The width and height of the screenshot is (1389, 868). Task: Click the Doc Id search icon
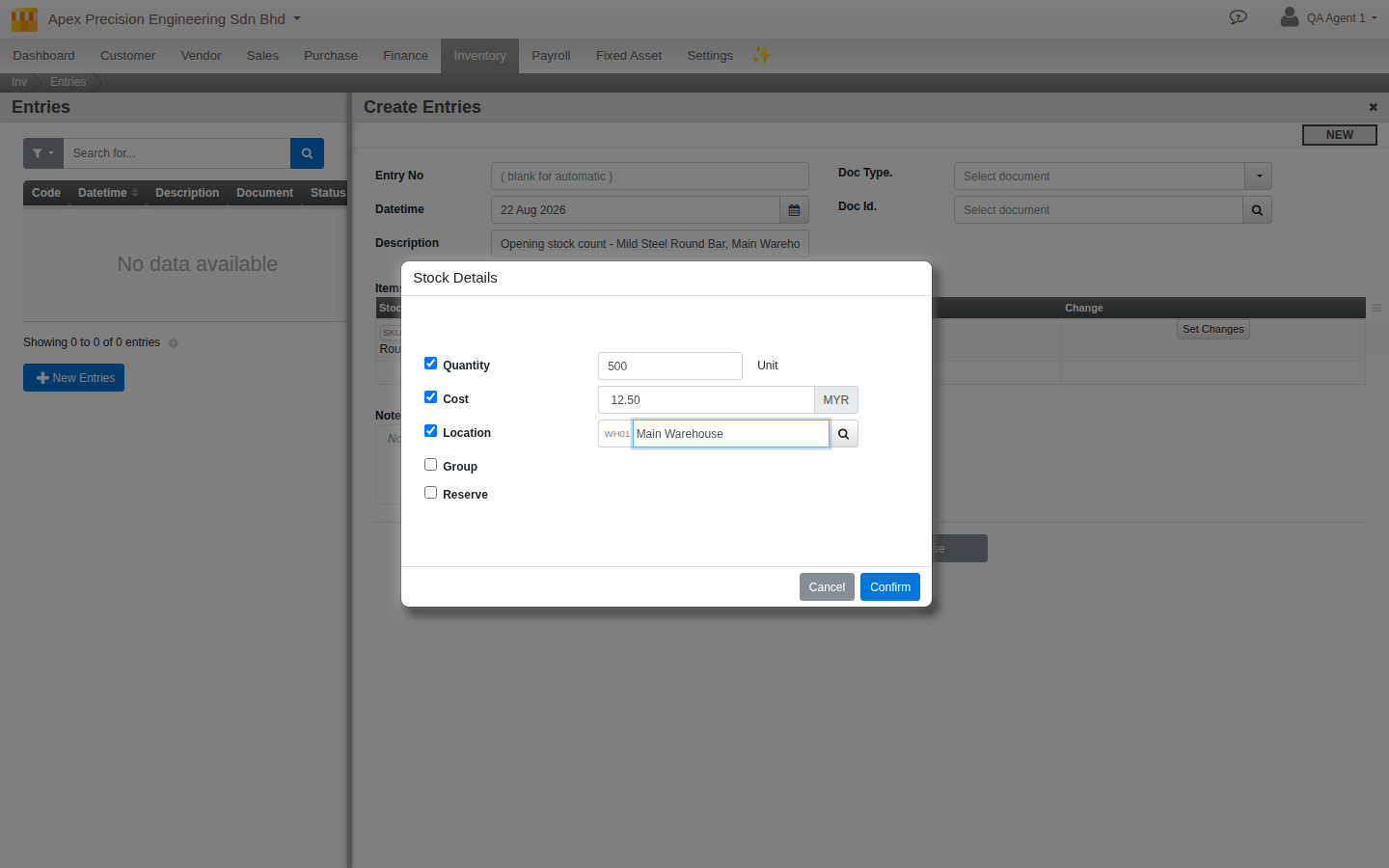click(x=1257, y=210)
